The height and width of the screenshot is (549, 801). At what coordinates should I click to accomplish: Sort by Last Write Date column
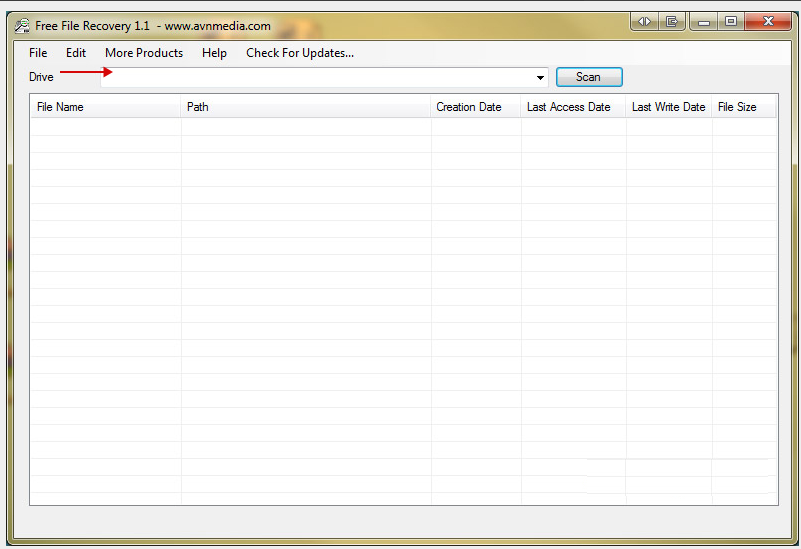coord(669,107)
